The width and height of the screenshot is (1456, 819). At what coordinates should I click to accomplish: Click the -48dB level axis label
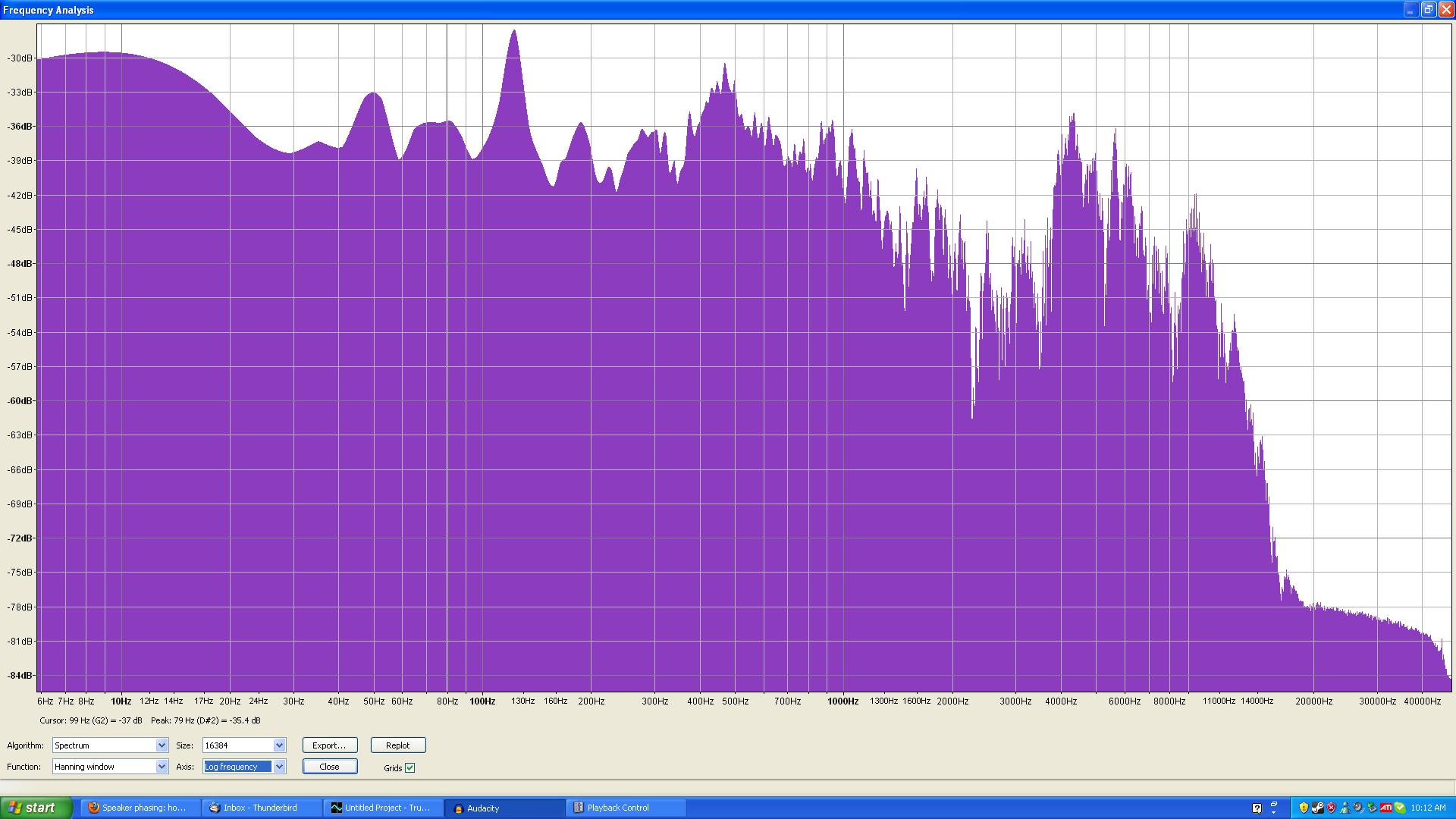[20, 264]
